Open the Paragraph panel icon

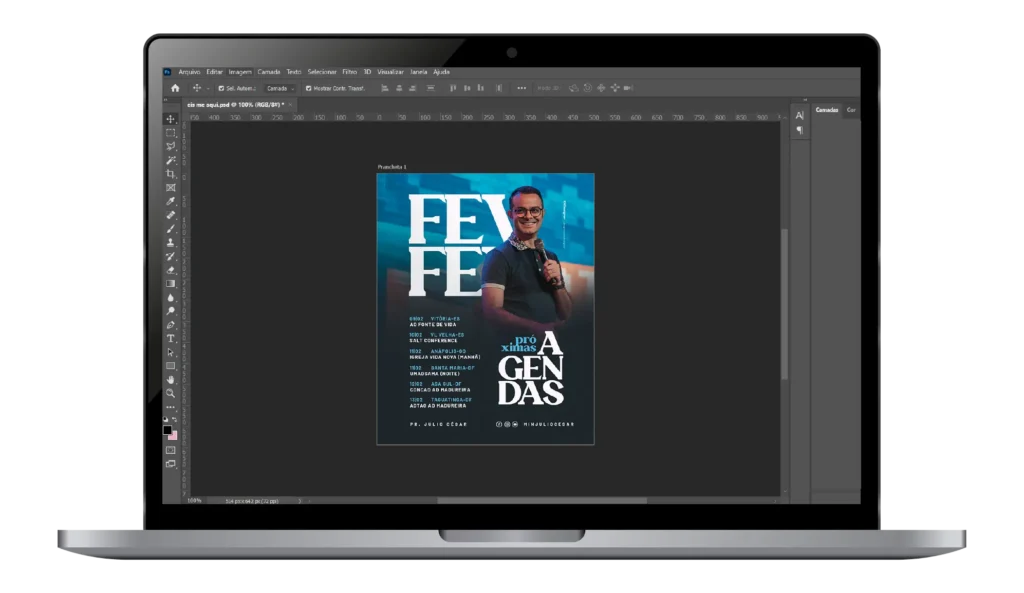coord(799,131)
